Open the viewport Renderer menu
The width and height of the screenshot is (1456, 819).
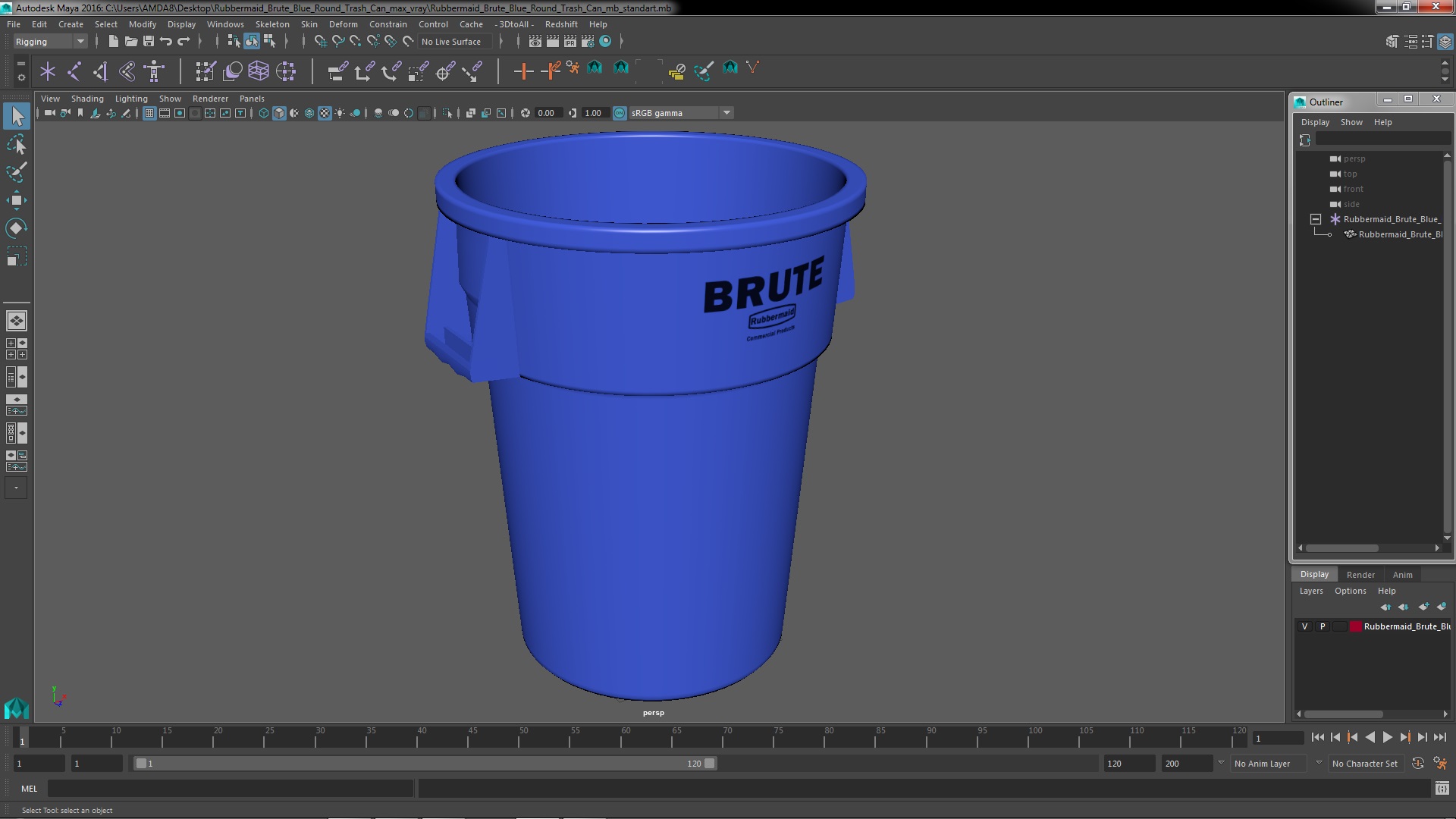(210, 99)
